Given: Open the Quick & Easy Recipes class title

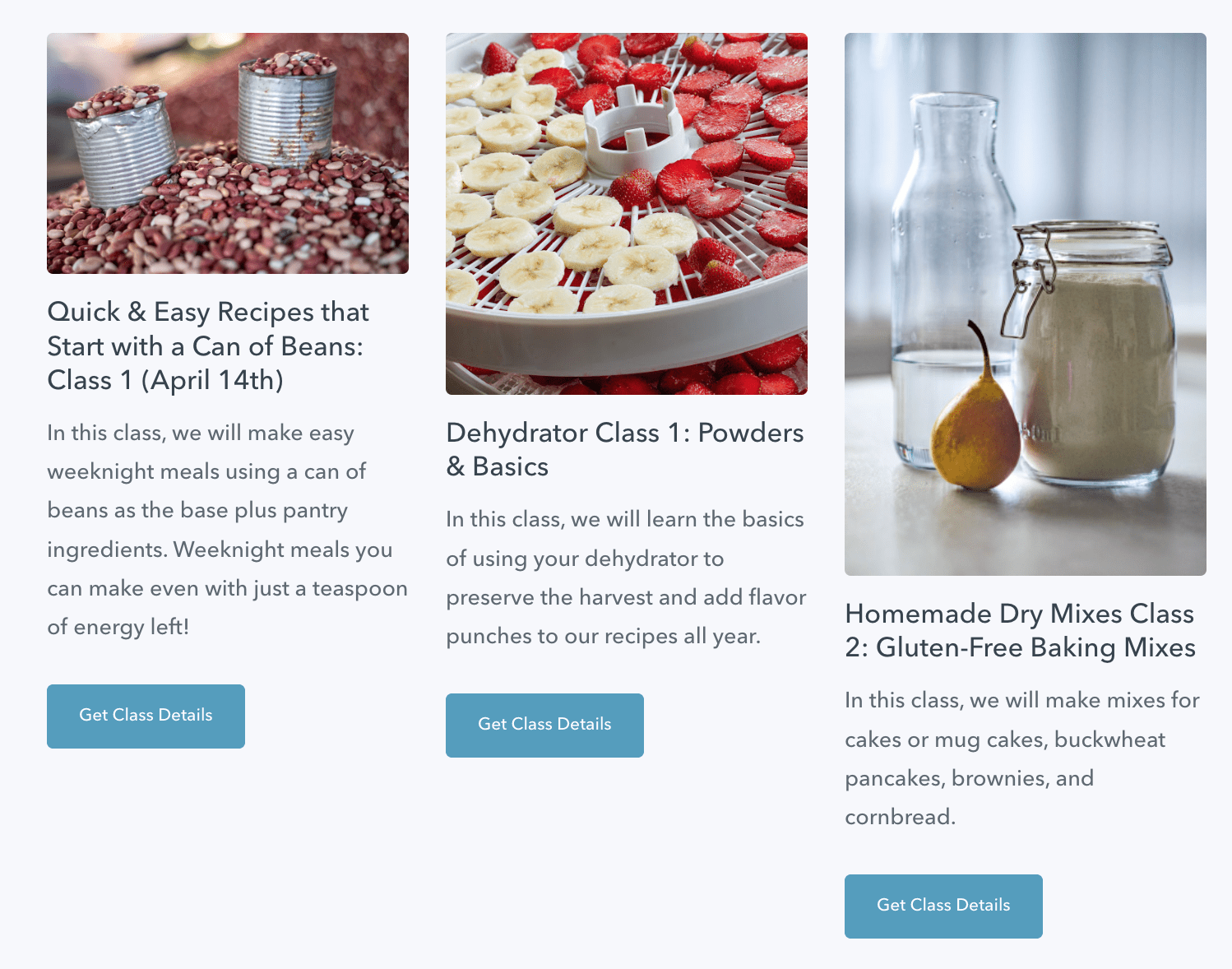Looking at the screenshot, I should click(208, 345).
